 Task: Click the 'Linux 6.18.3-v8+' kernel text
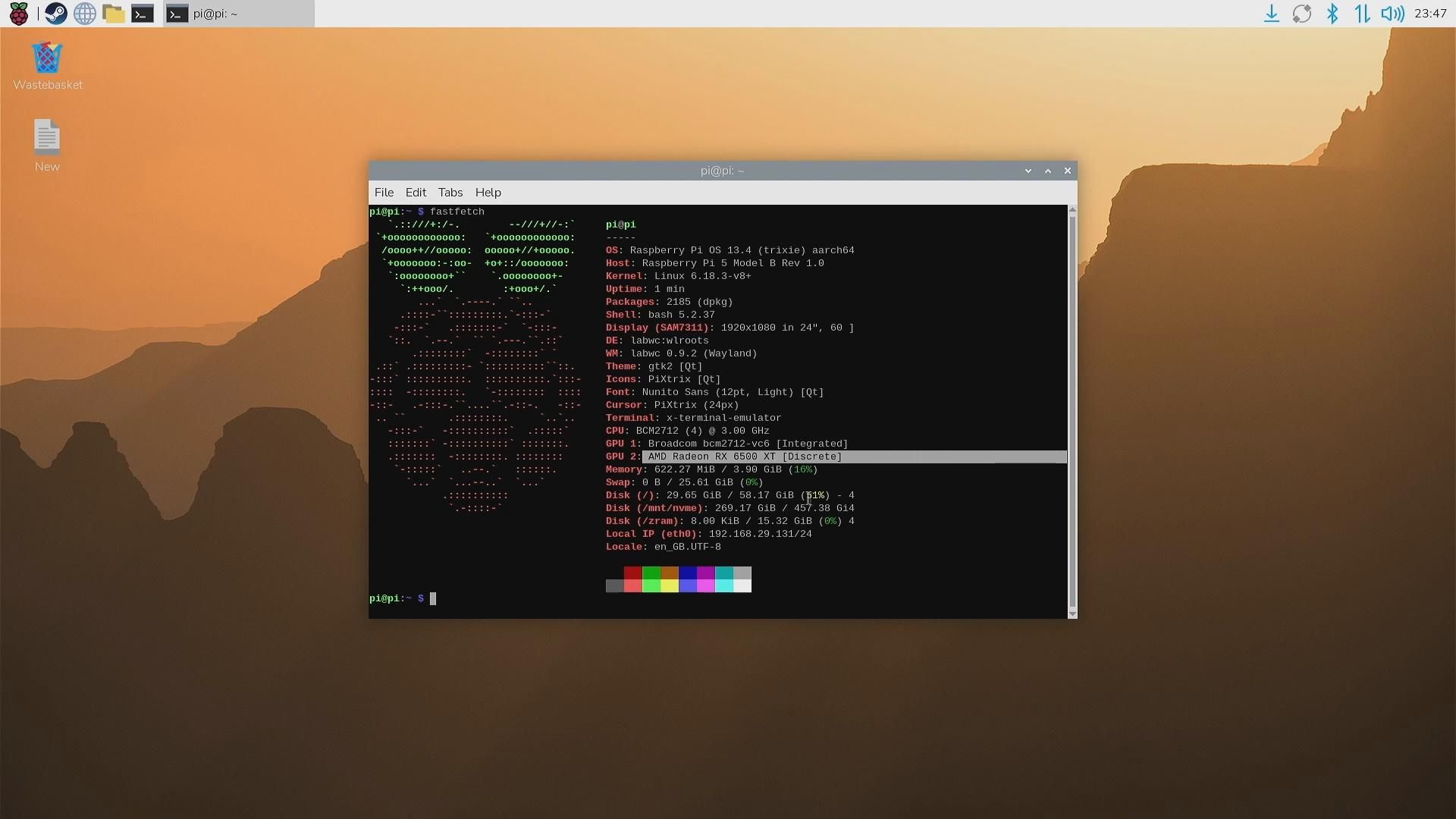click(702, 276)
